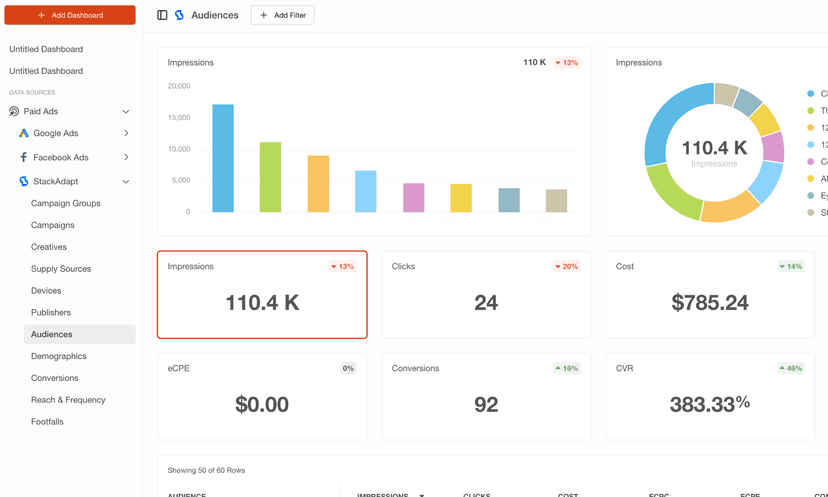Click the Facebook Ads logo icon

24,157
